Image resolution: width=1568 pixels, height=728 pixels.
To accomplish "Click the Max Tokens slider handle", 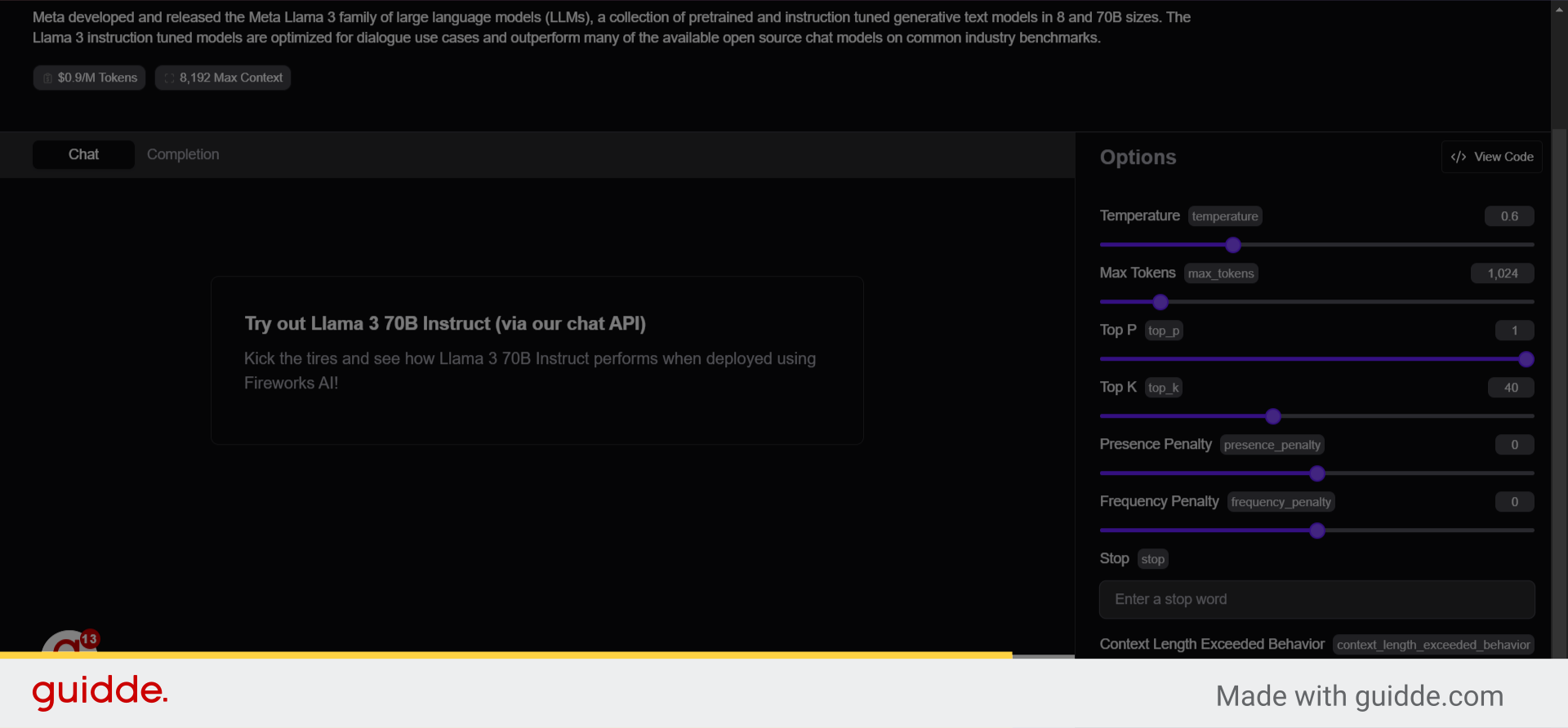I will (x=1160, y=302).
